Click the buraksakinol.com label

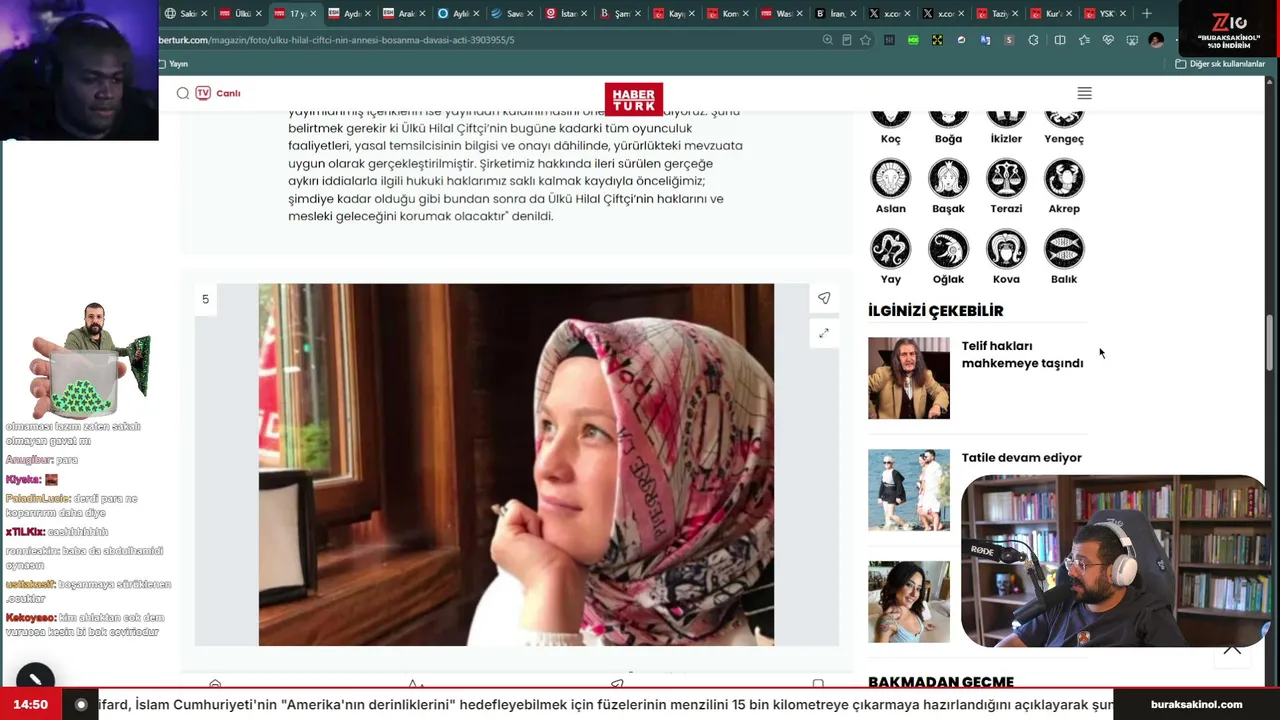(x=1197, y=704)
